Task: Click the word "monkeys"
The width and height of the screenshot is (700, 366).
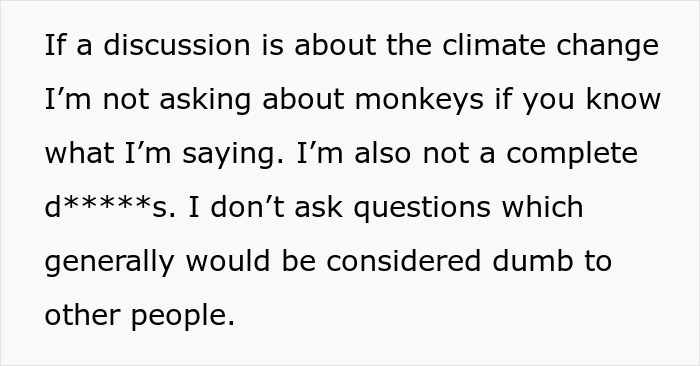Action: 419,101
